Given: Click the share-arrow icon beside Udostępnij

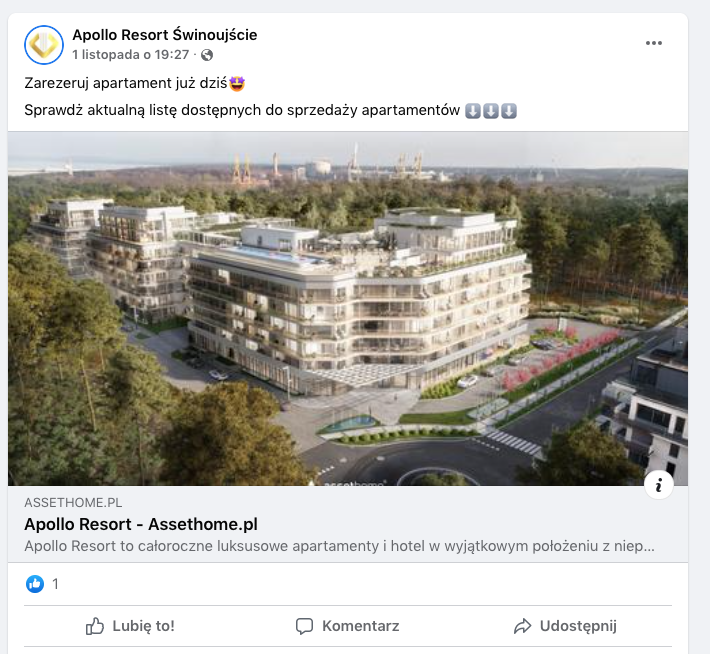Looking at the screenshot, I should [522, 626].
